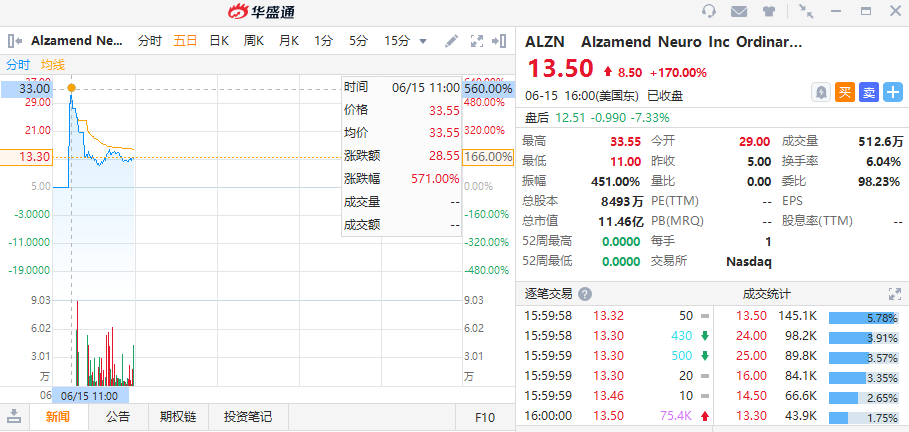Switch to 月K monthly candlestick
This screenshot has height=432, width=909.
[289, 41]
